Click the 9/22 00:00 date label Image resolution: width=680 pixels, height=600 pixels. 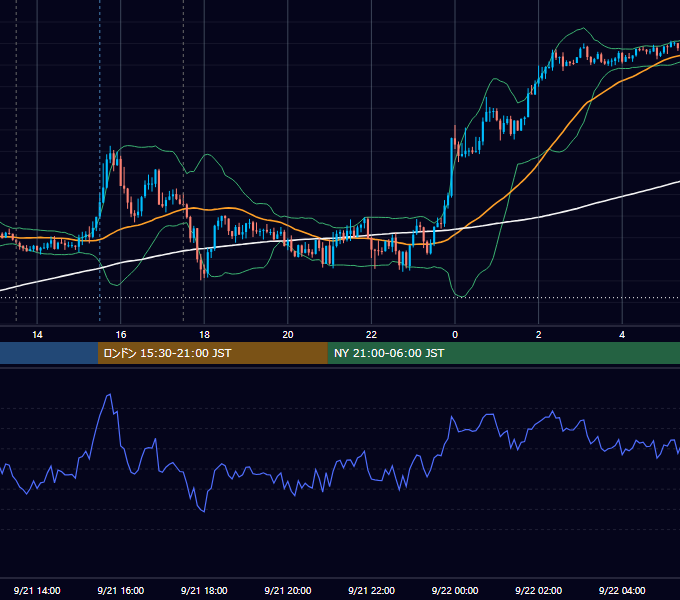pos(455,590)
